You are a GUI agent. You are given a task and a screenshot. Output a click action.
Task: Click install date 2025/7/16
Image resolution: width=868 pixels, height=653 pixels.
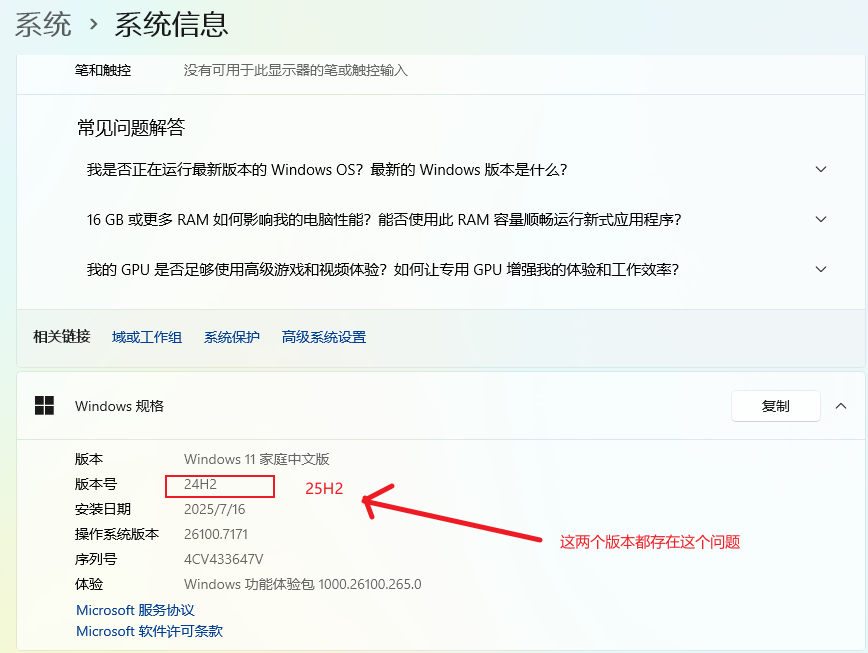point(214,509)
